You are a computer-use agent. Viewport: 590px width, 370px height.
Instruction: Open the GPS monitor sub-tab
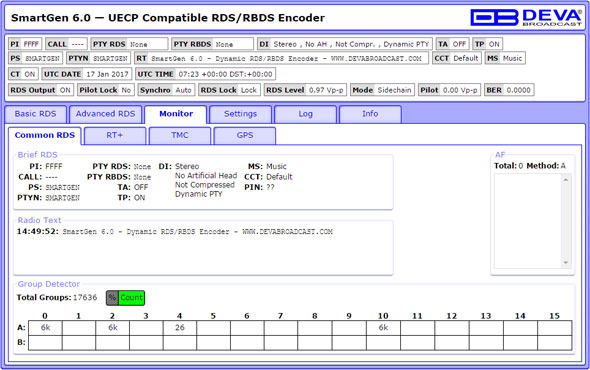point(245,136)
